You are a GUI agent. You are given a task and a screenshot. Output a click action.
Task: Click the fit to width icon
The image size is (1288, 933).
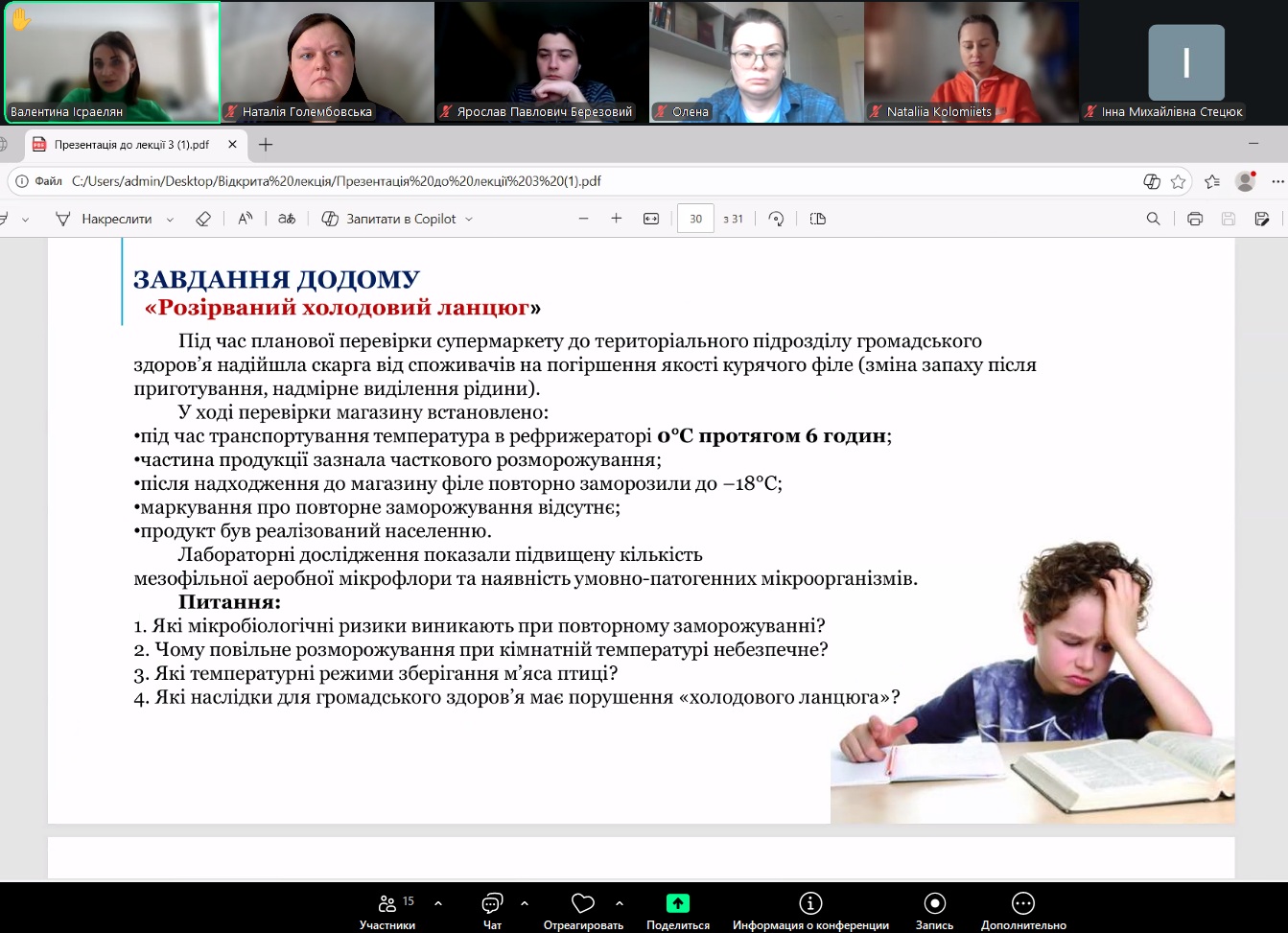point(651,219)
